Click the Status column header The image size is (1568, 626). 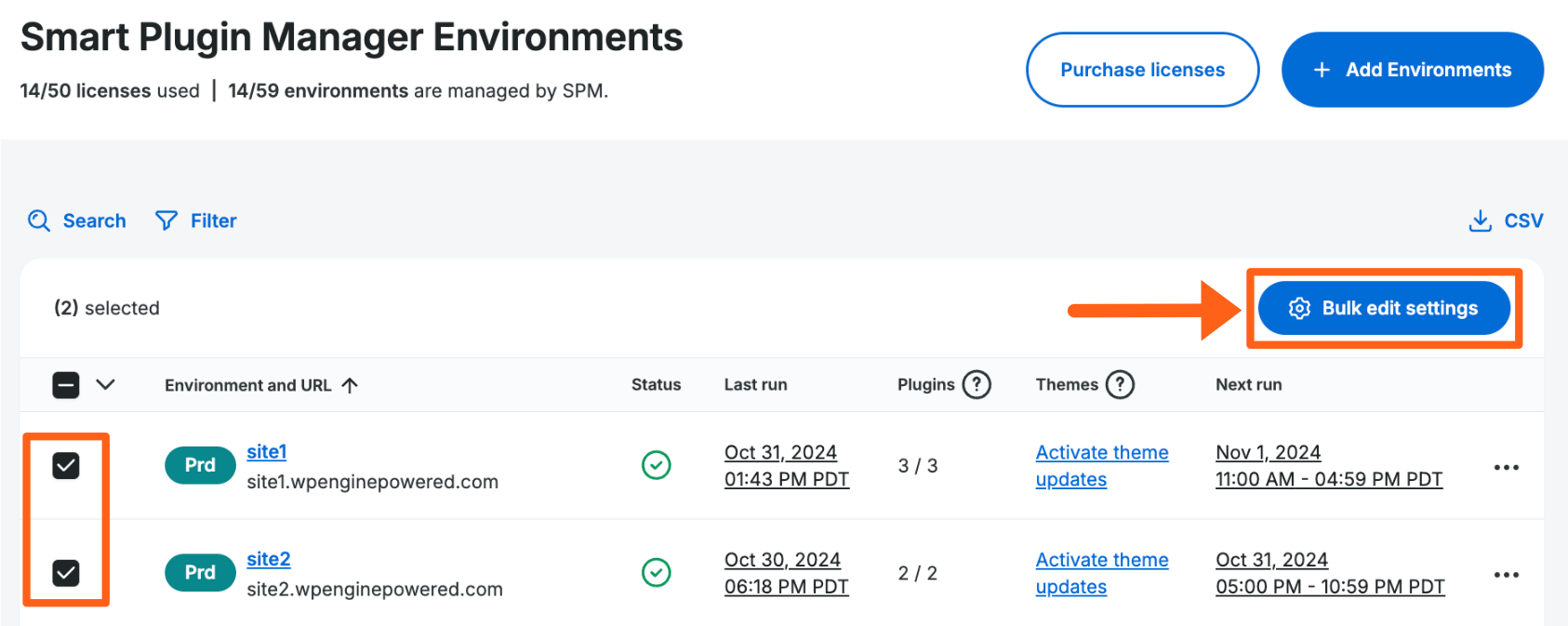(657, 385)
